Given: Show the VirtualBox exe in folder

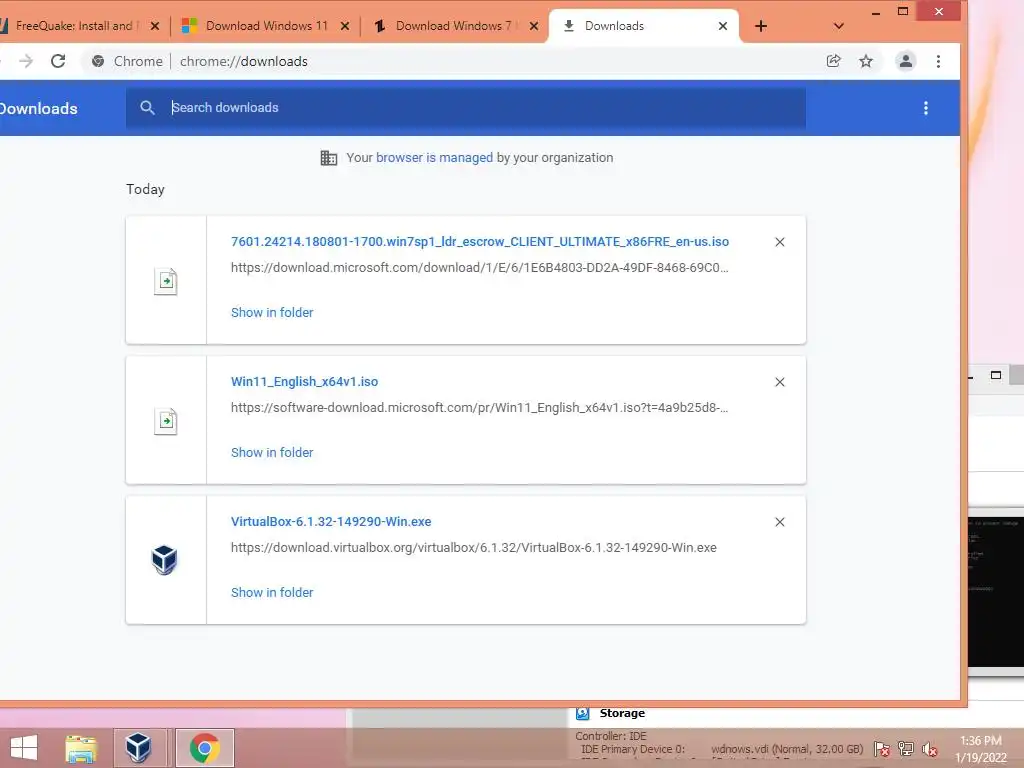Looking at the screenshot, I should coord(272,592).
